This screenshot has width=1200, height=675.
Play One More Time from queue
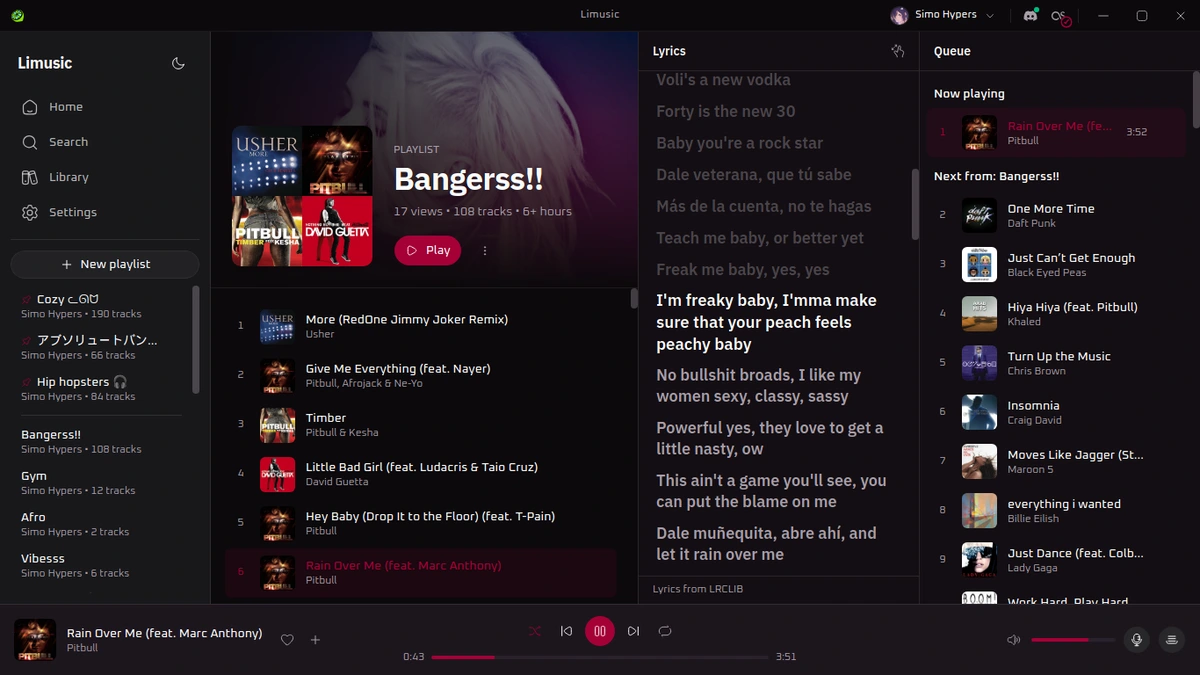(x=1056, y=215)
